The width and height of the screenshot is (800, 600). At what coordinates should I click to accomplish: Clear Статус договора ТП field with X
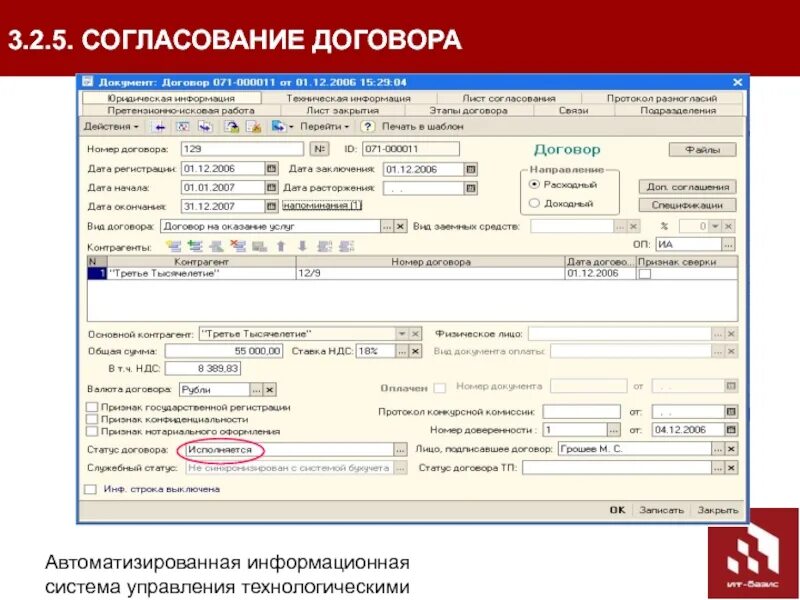click(731, 468)
